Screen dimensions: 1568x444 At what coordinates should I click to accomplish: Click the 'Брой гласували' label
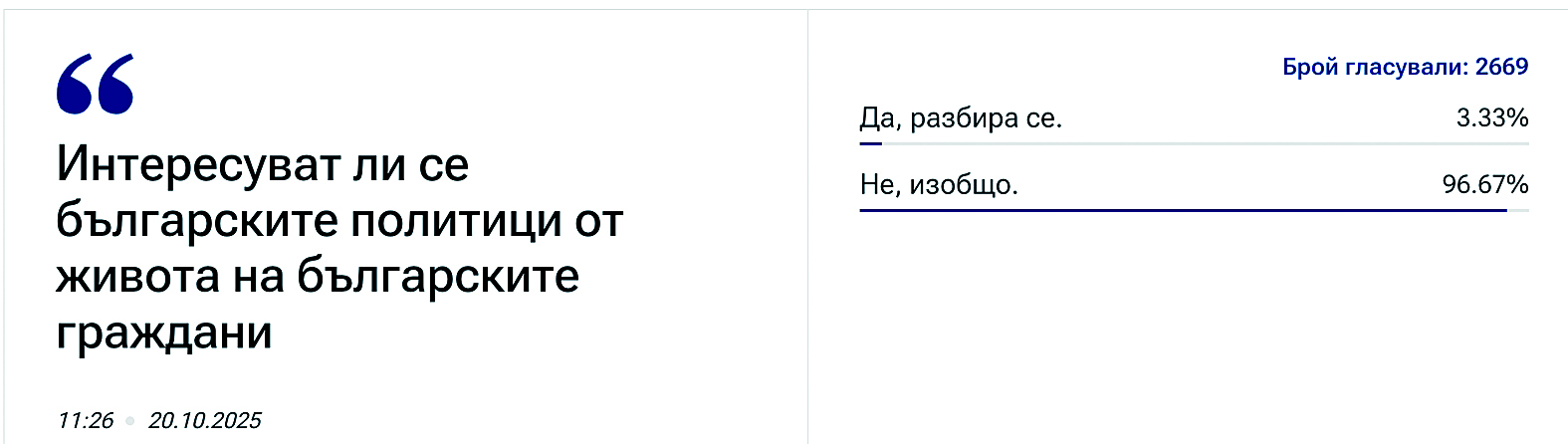1375,68
